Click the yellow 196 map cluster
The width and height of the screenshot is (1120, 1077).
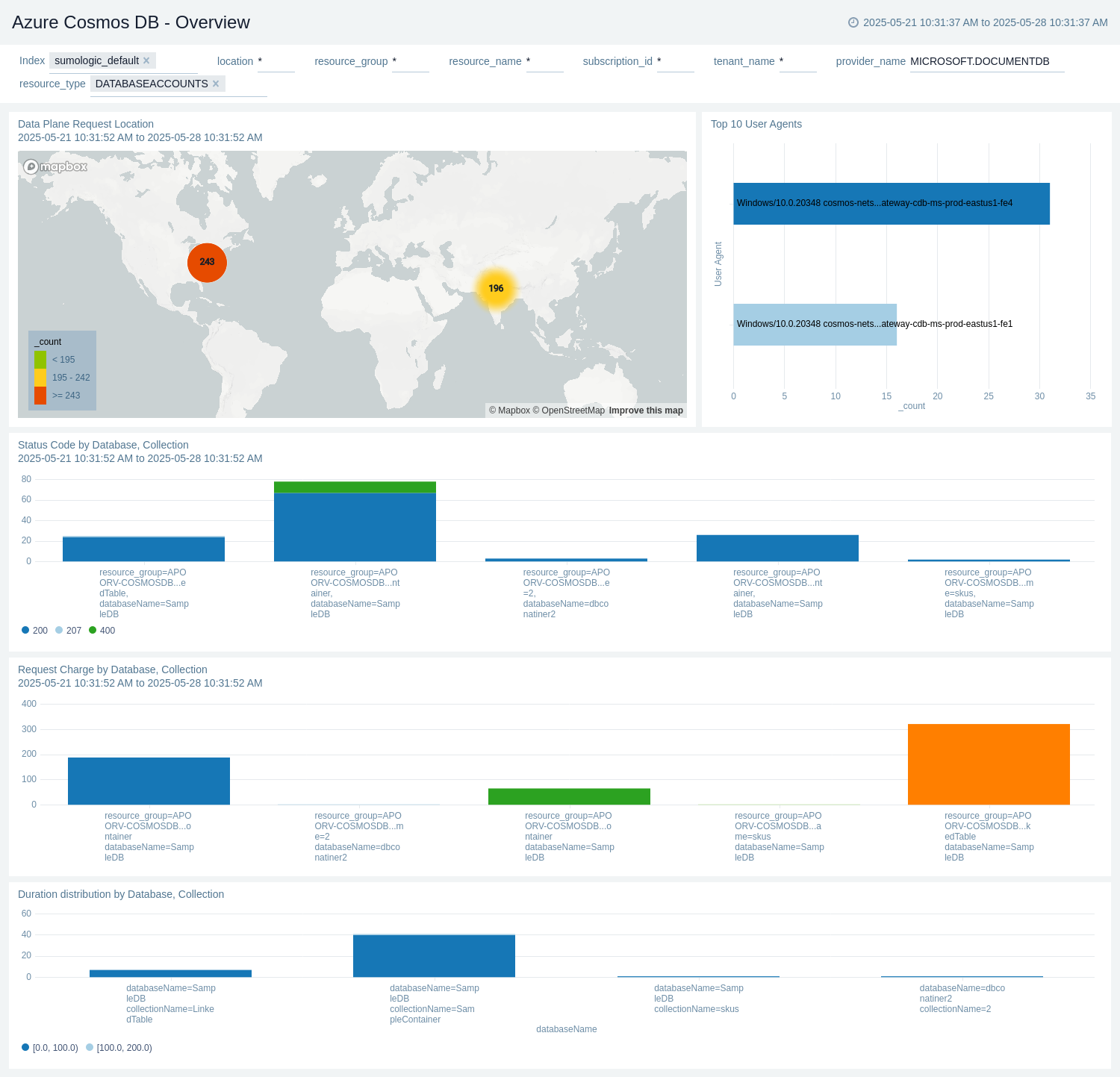pyautogui.click(x=497, y=288)
